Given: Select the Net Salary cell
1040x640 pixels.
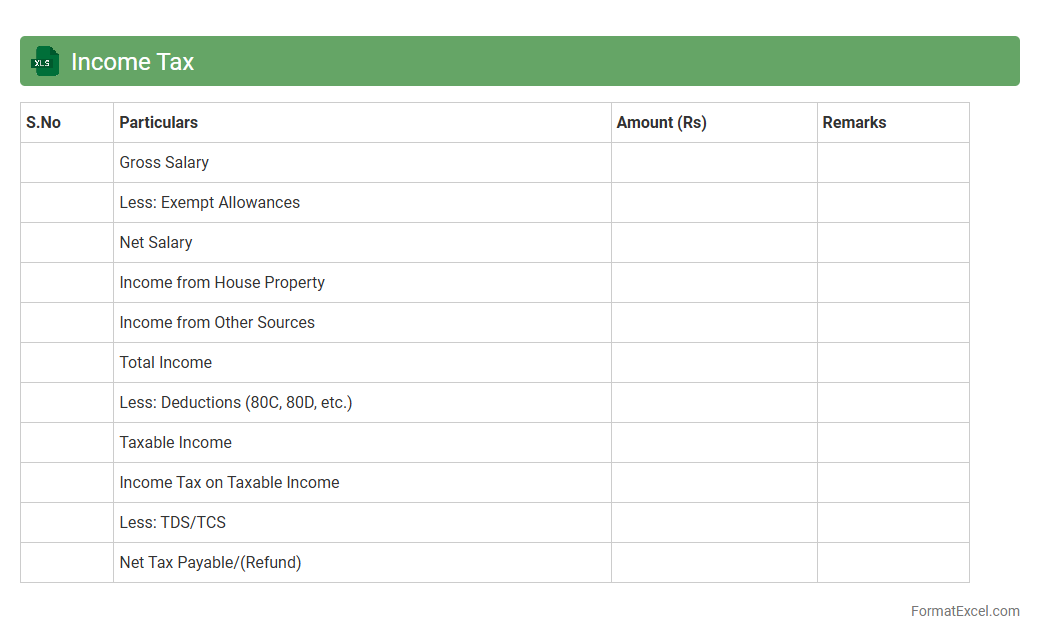Looking at the screenshot, I should pyautogui.click(x=156, y=242).
